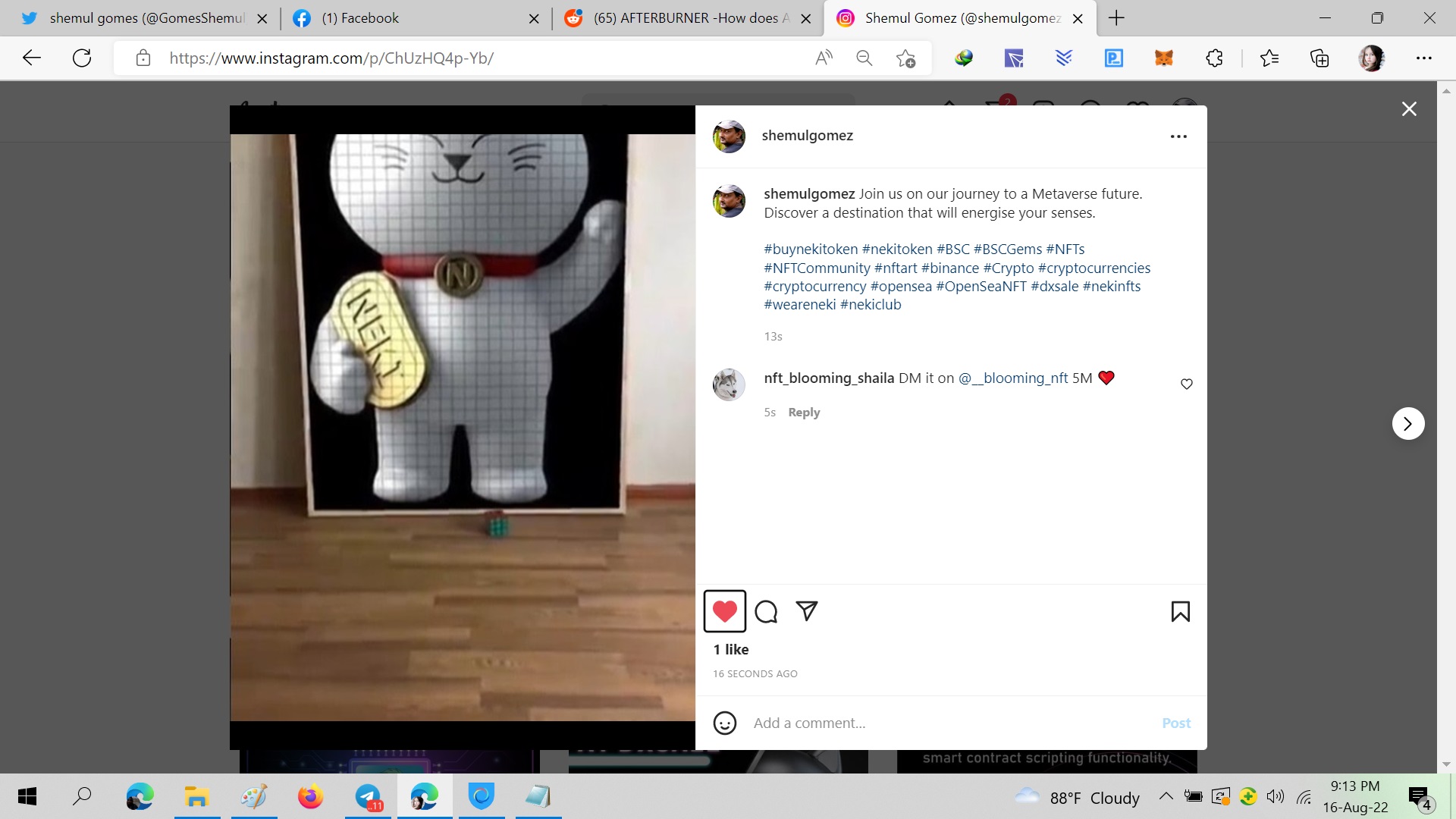Open the Extensions puzzle menu
The height and width of the screenshot is (819, 1456).
1214,58
